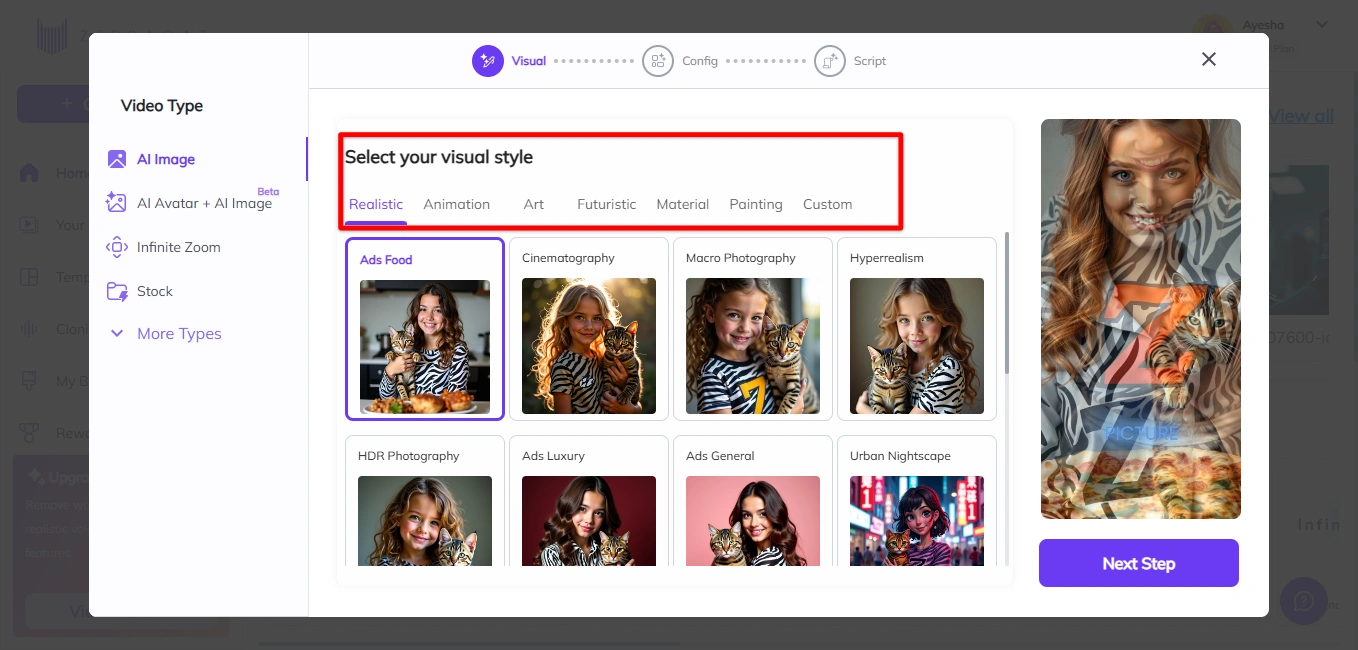This screenshot has width=1358, height=650.
Task: Select the Cinematography style card
Action: click(x=589, y=329)
